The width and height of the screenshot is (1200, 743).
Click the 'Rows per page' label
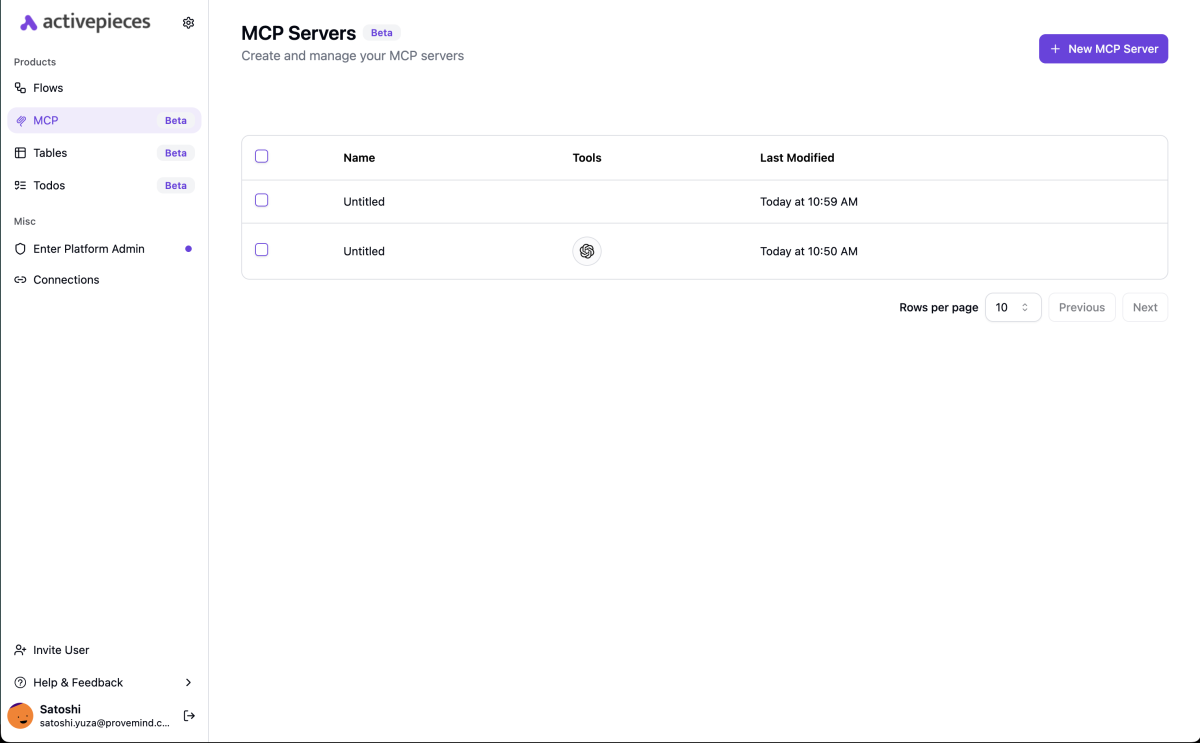pyautogui.click(x=939, y=308)
